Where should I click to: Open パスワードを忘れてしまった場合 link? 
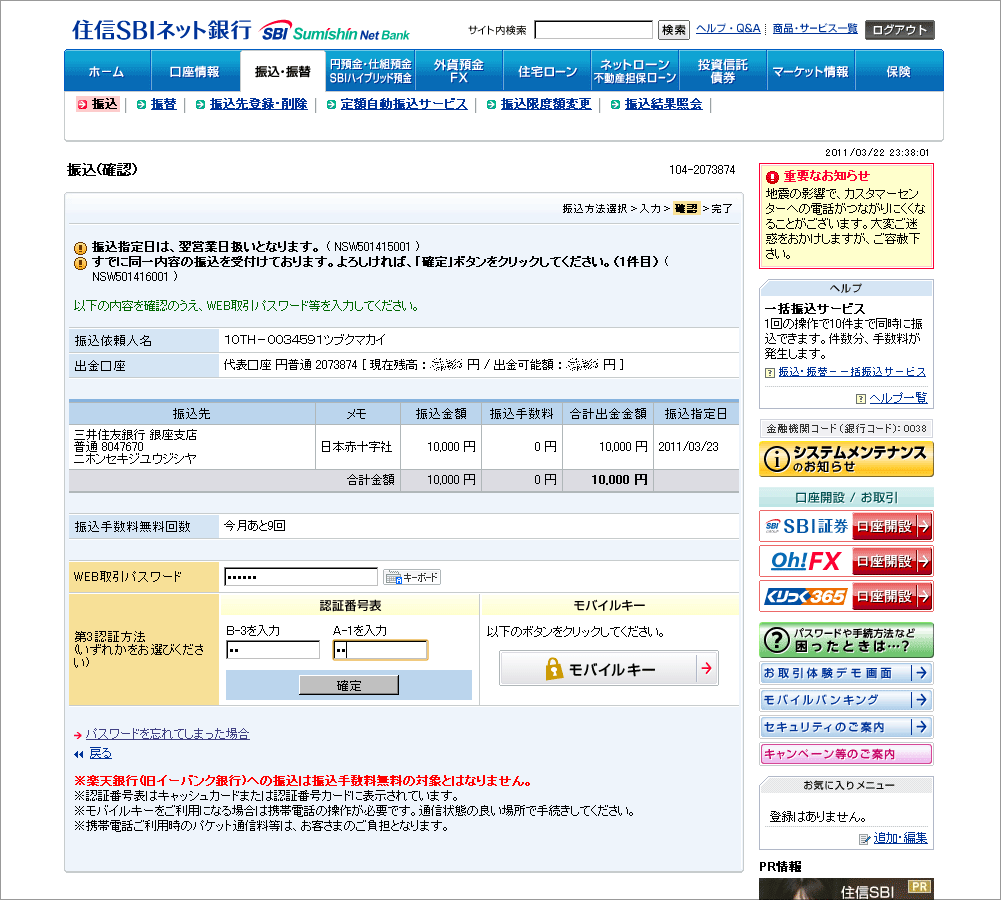pyautogui.click(x=167, y=734)
